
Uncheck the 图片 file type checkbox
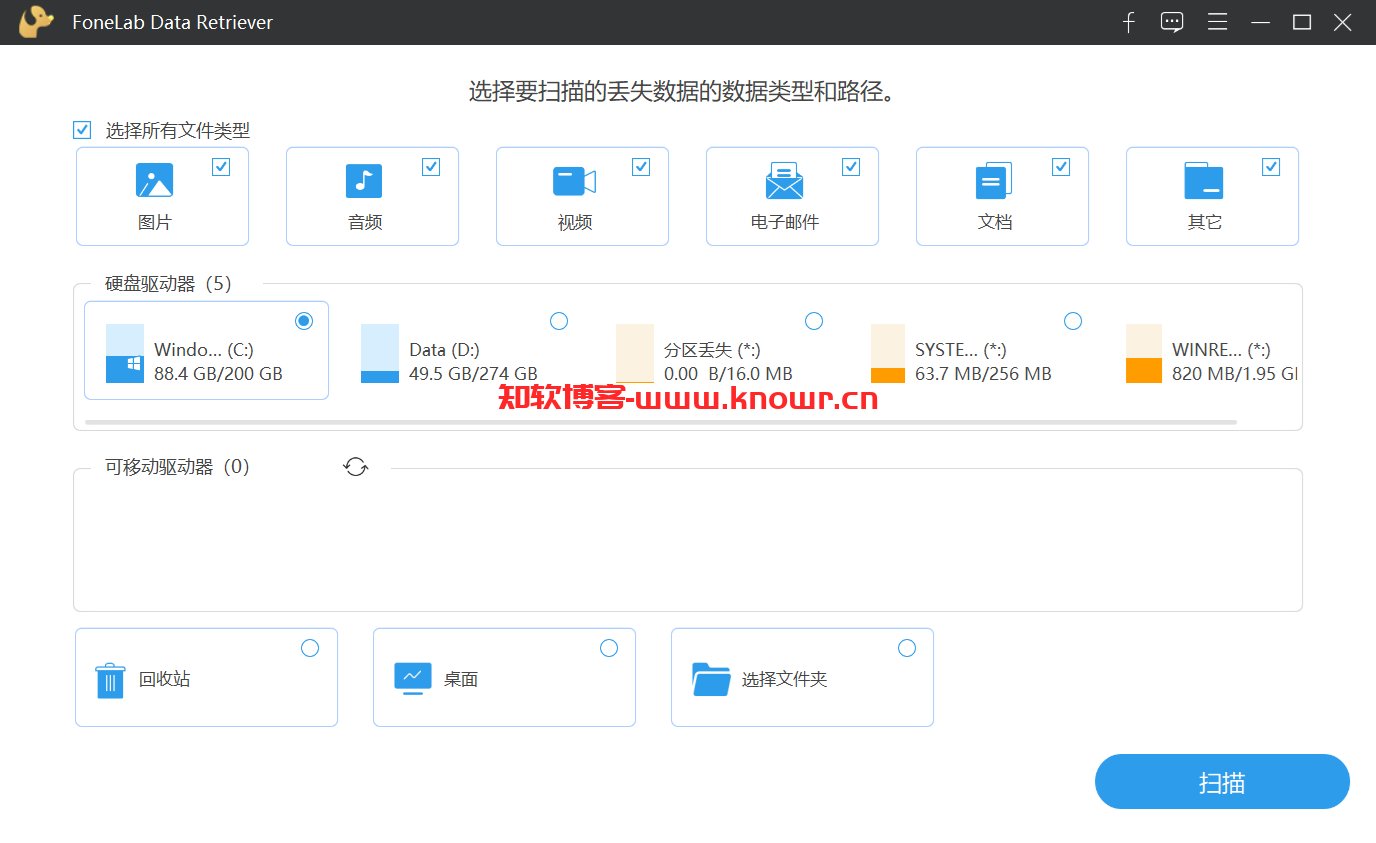[221, 167]
